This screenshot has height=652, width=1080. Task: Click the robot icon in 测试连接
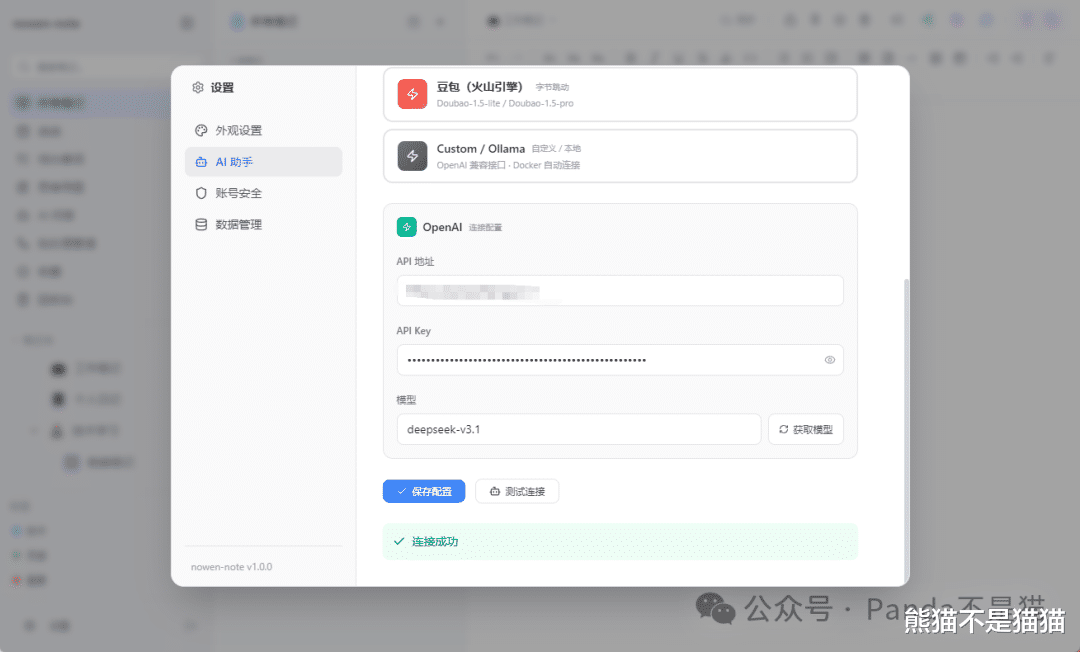click(x=495, y=491)
